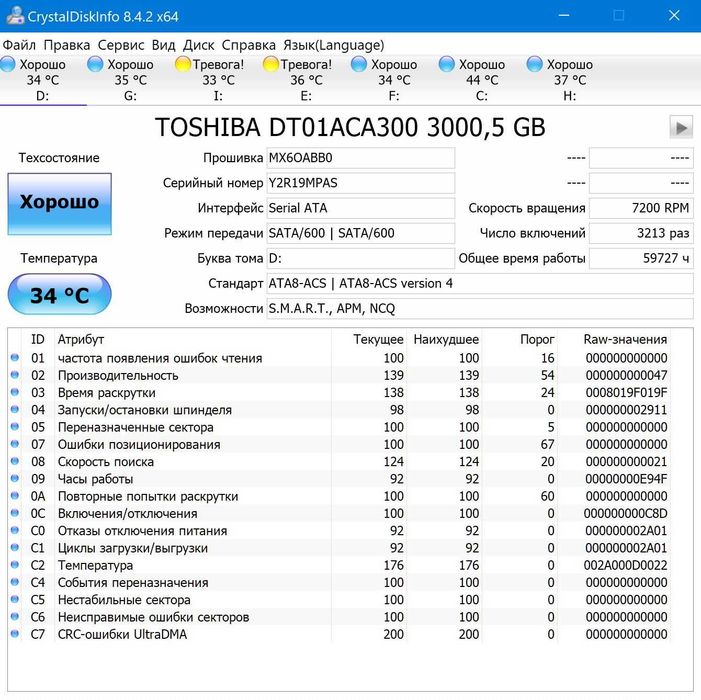
Task: Open the Вид menu
Action: click(x=163, y=45)
